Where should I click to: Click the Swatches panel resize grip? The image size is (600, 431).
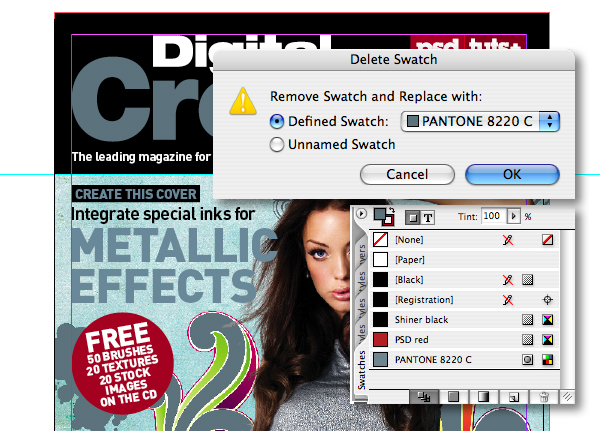[567, 397]
